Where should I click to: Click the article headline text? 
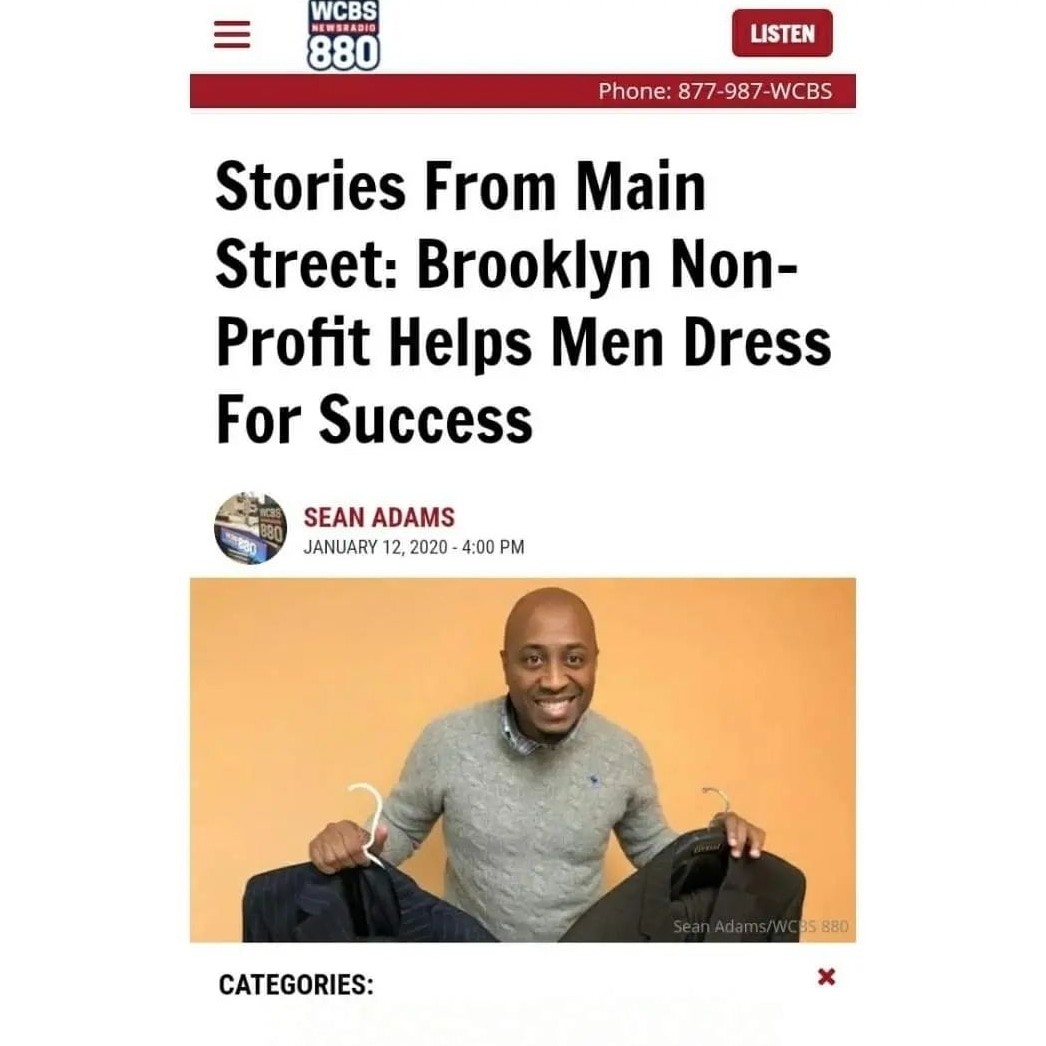coord(523,303)
